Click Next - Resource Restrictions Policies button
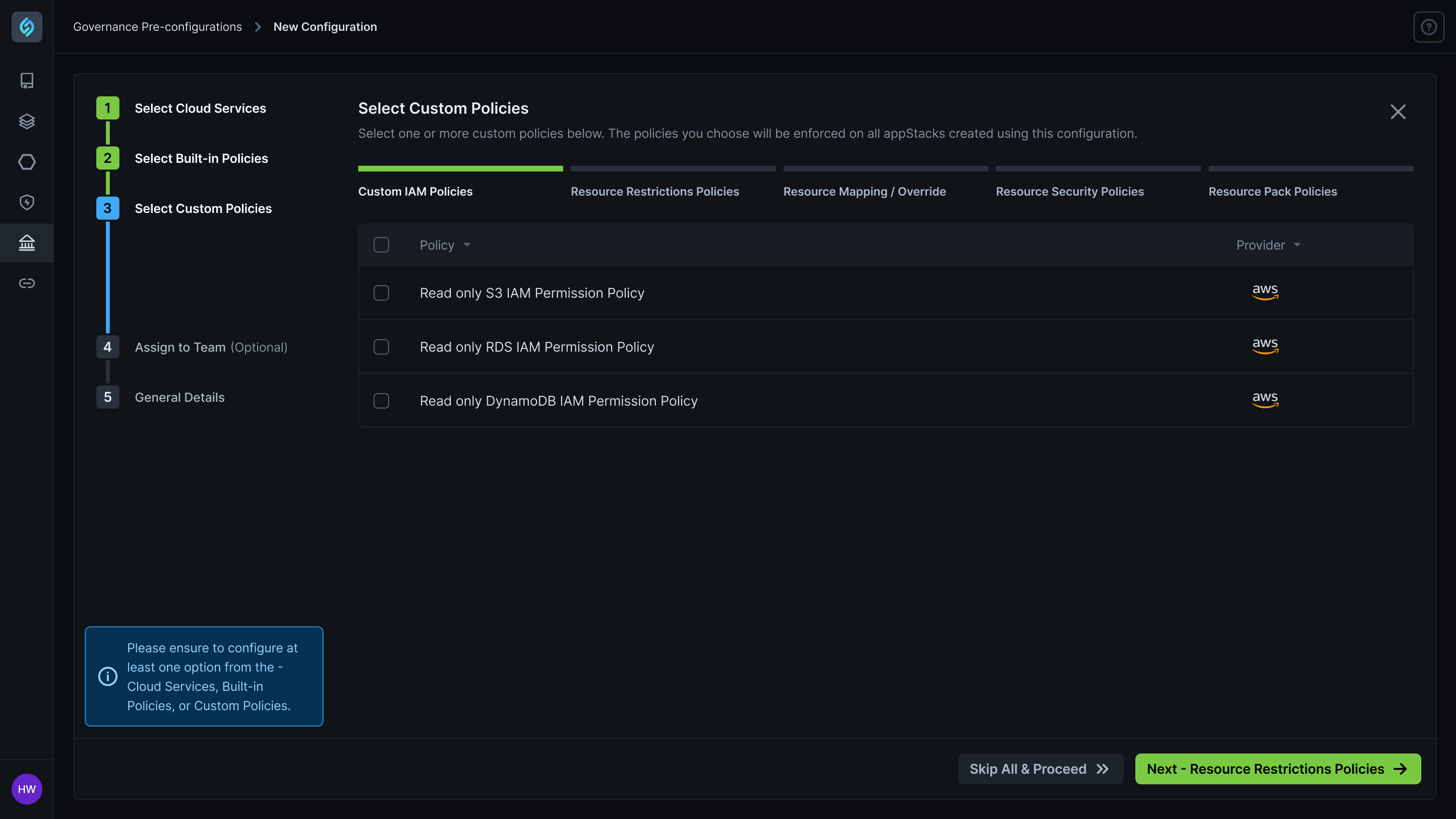The width and height of the screenshot is (1456, 819). (1277, 769)
